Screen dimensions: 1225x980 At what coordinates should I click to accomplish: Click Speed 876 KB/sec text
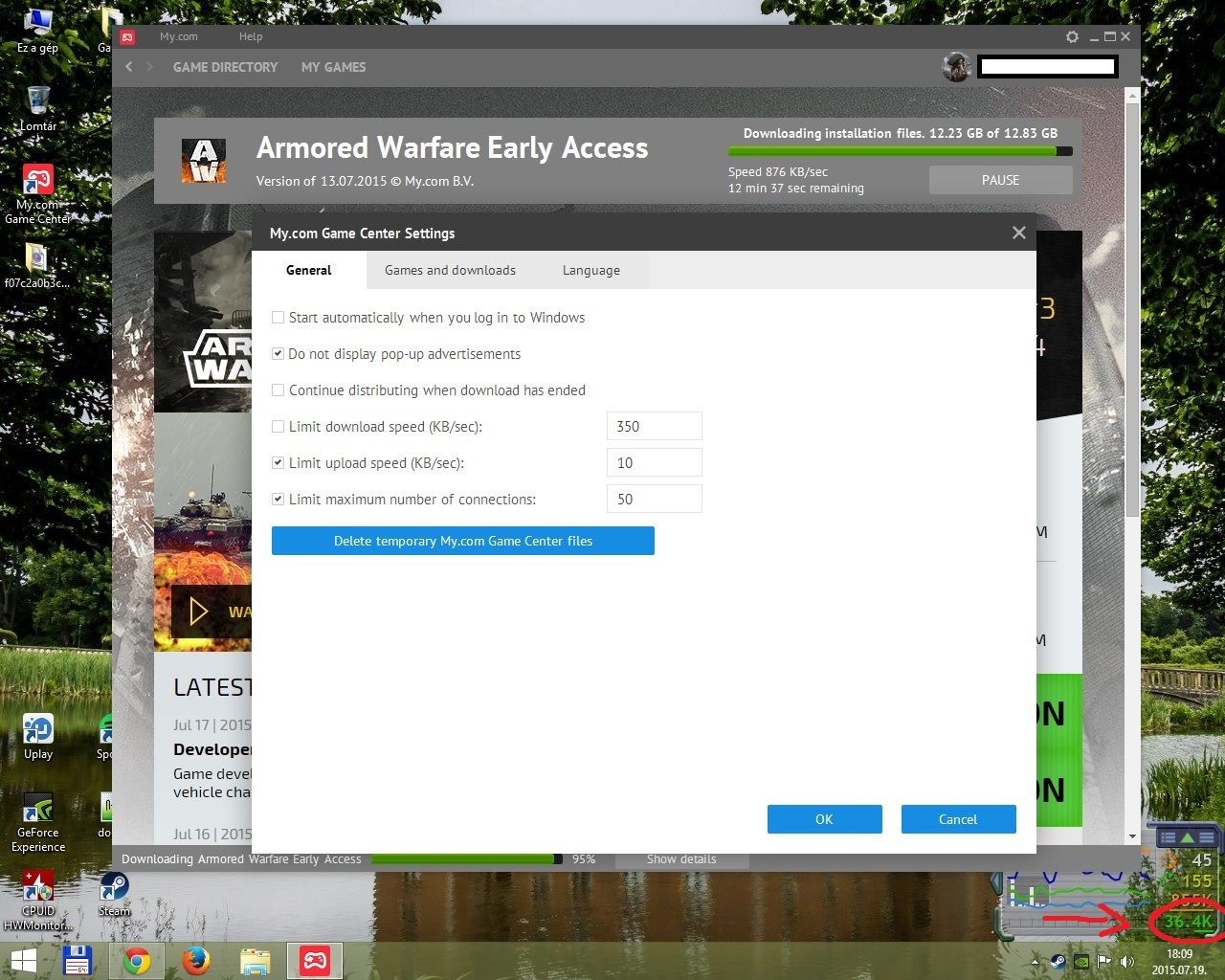coord(778,171)
